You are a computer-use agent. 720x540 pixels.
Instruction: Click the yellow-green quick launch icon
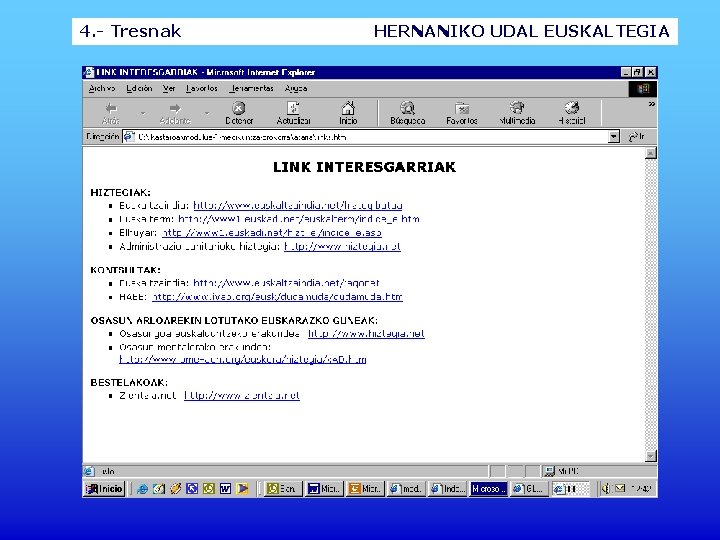(209, 489)
